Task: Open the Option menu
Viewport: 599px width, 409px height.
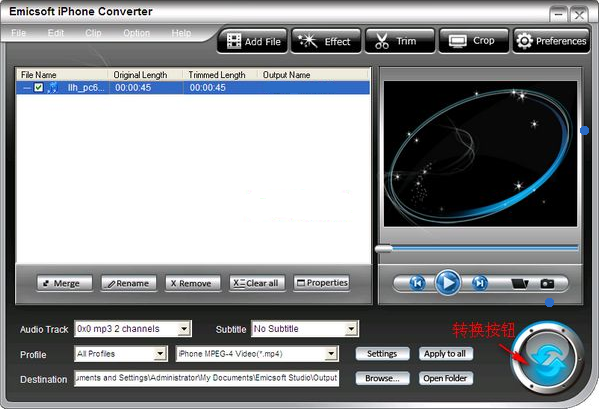Action: click(136, 33)
